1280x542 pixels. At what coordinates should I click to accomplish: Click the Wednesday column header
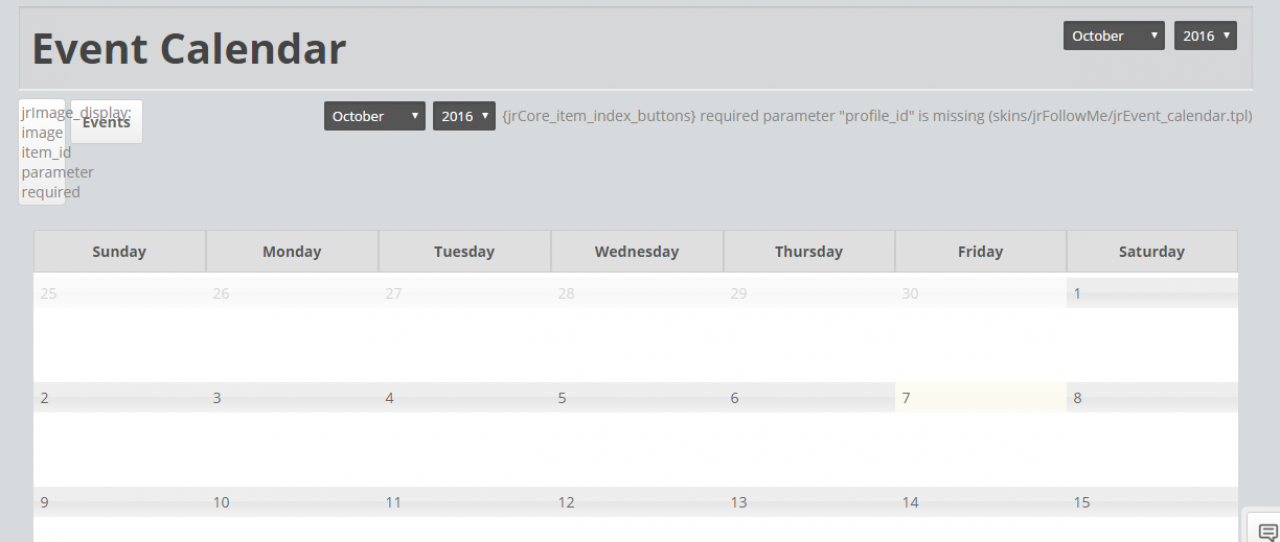(636, 252)
